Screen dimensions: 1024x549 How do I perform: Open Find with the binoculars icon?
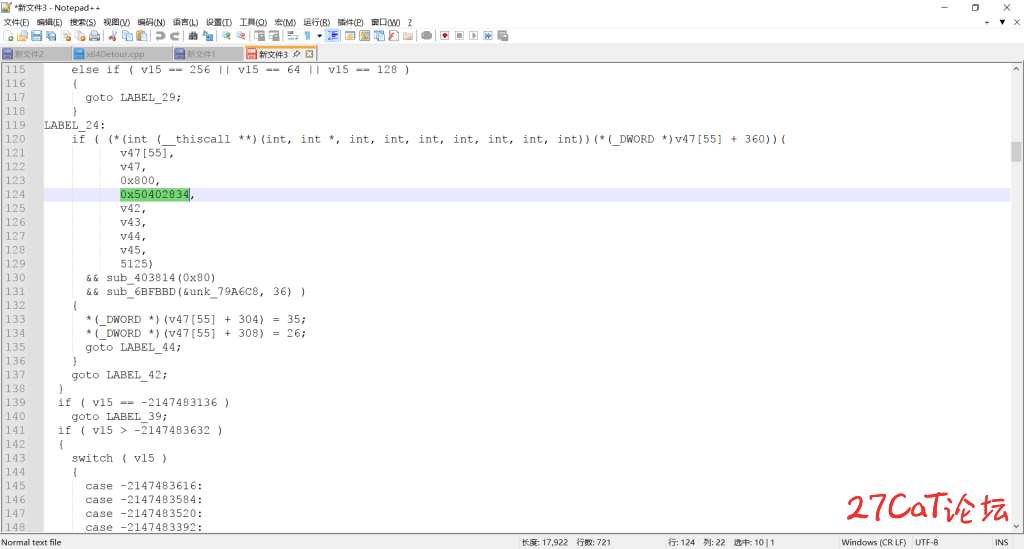tap(193, 36)
